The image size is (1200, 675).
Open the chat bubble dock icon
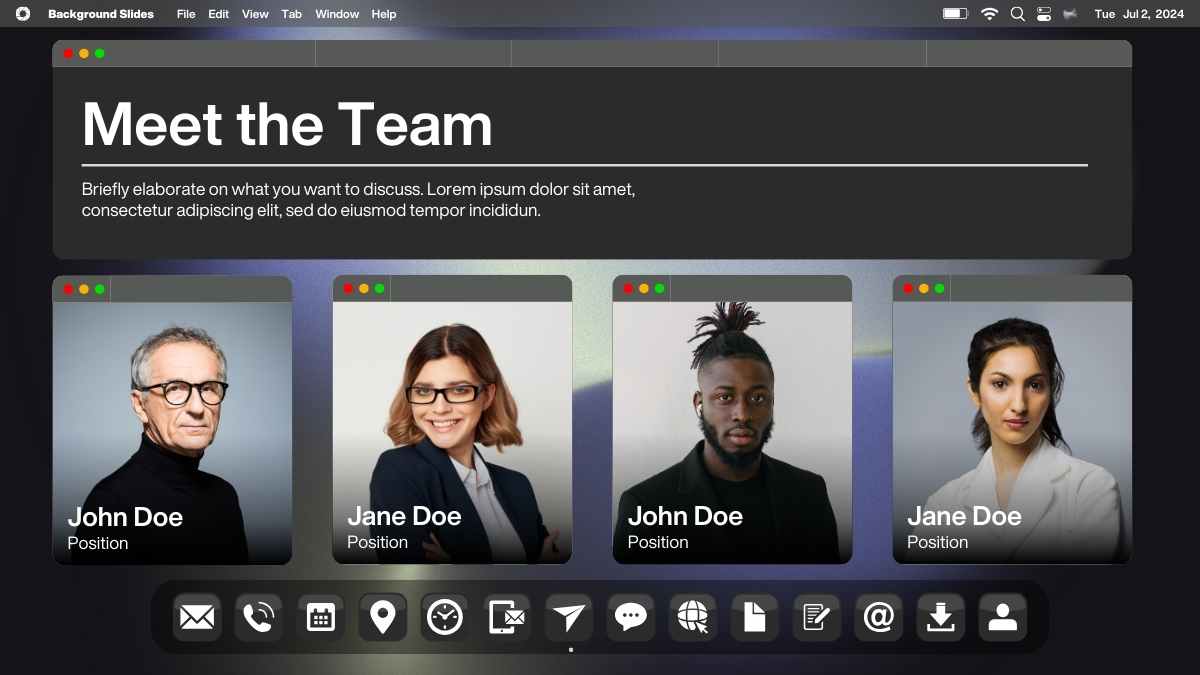click(631, 617)
